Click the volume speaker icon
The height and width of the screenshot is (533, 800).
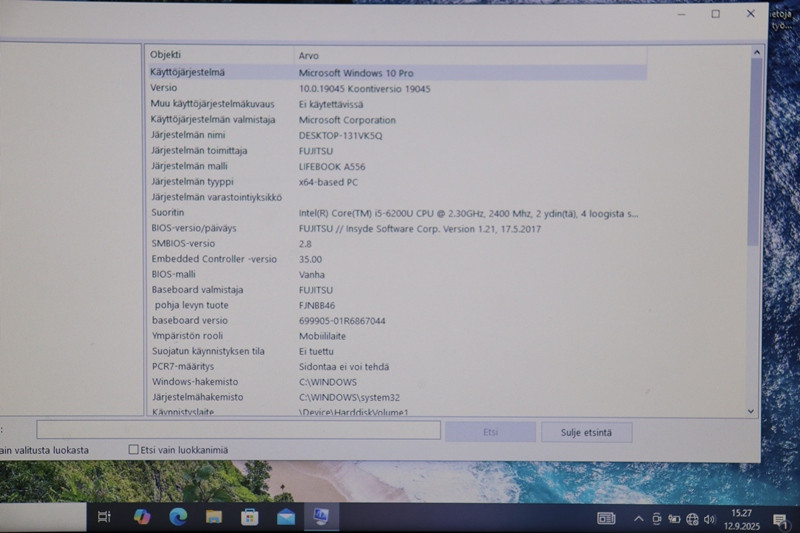(x=709, y=519)
